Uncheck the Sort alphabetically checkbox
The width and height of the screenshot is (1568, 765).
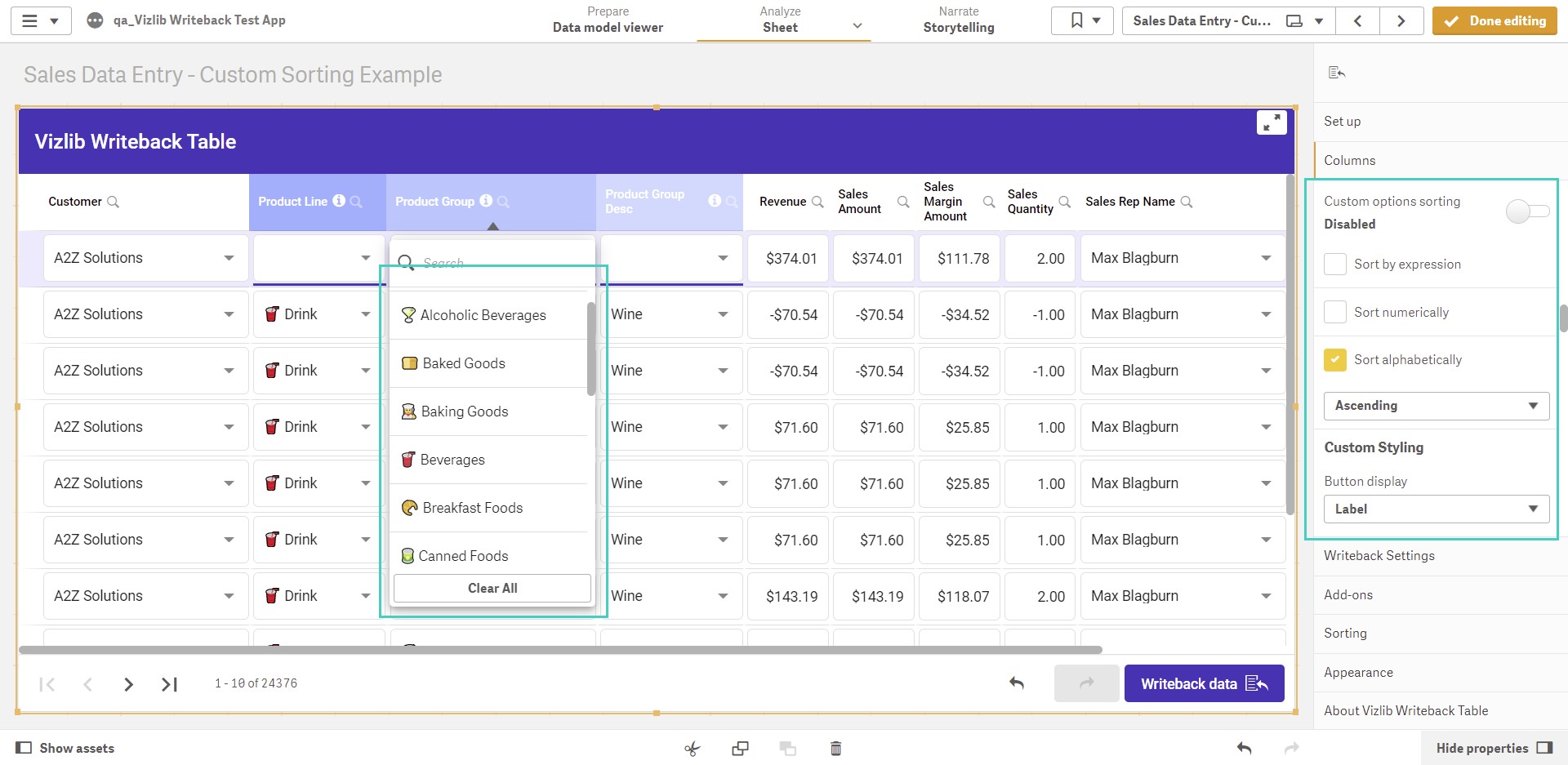coord(1335,359)
